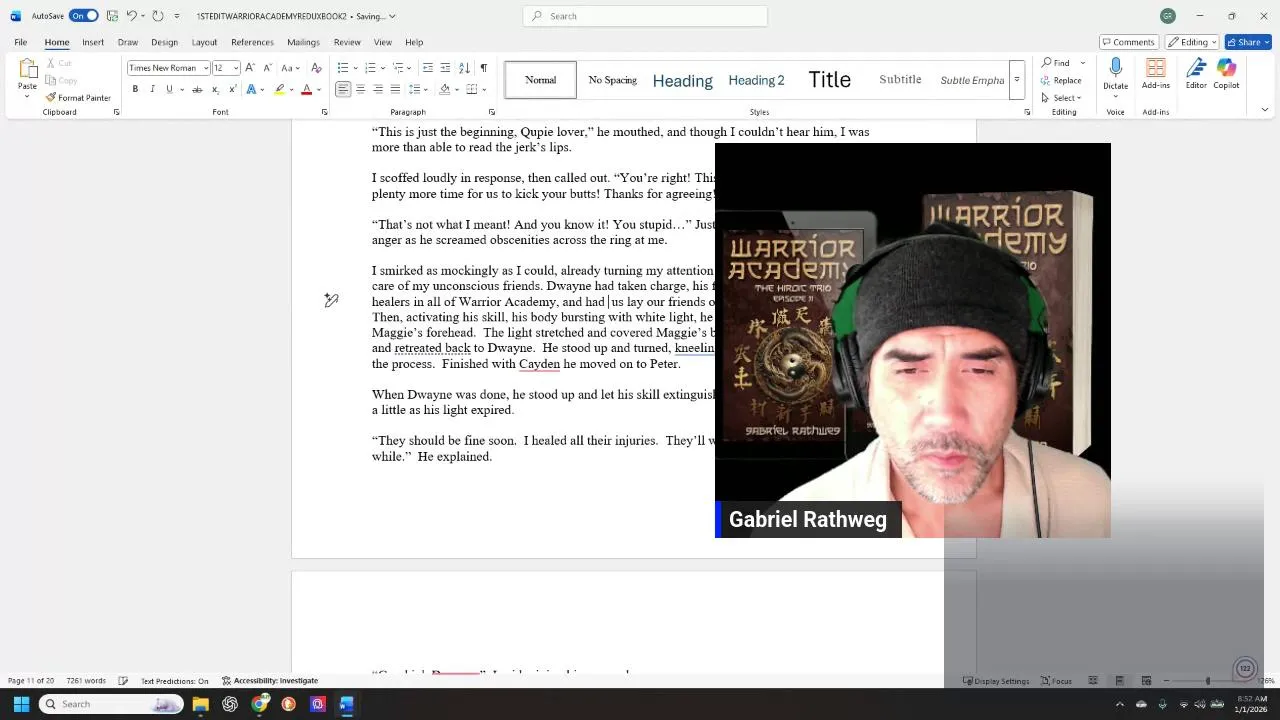1280x720 pixels.
Task: Open the Editing mode dropdown
Action: [x=1192, y=42]
